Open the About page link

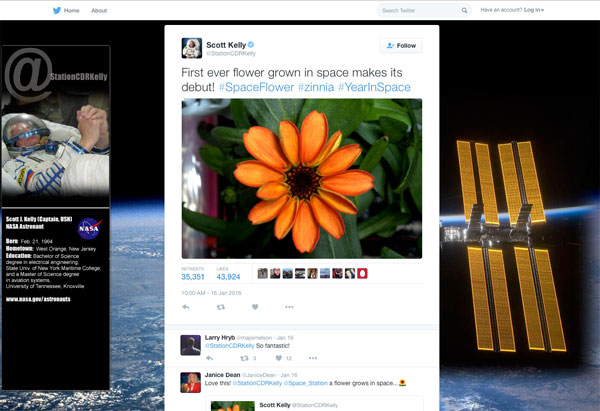tap(99, 10)
